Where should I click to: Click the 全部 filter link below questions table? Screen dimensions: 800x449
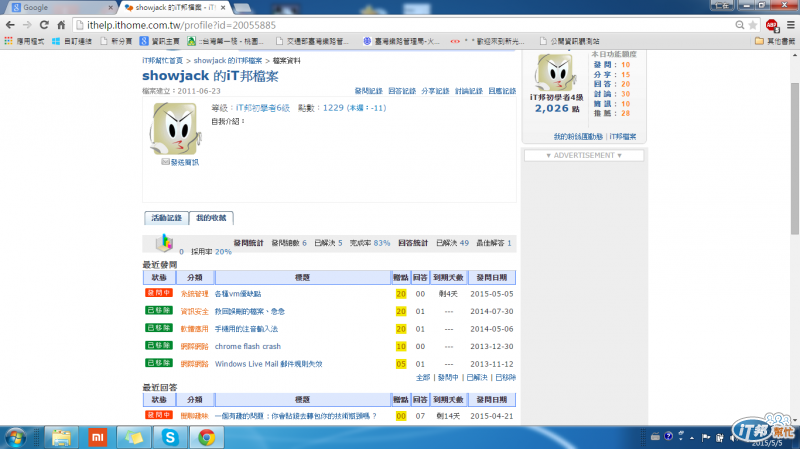point(423,378)
